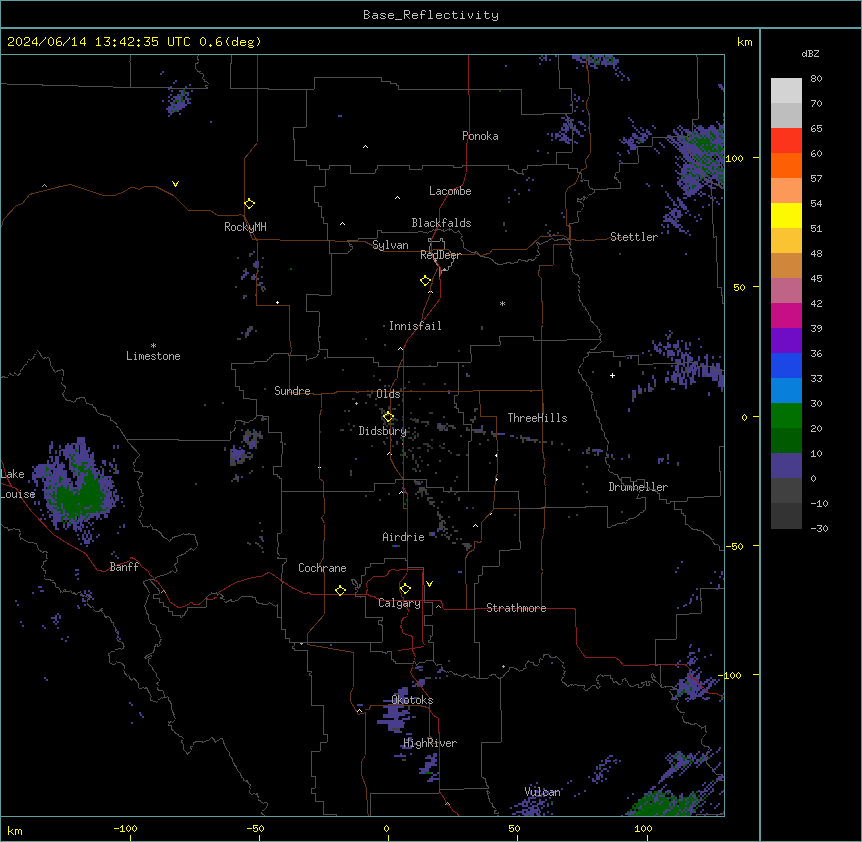Click the -100 tick on the bottom axis
The width and height of the screenshot is (862, 842).
click(126, 828)
